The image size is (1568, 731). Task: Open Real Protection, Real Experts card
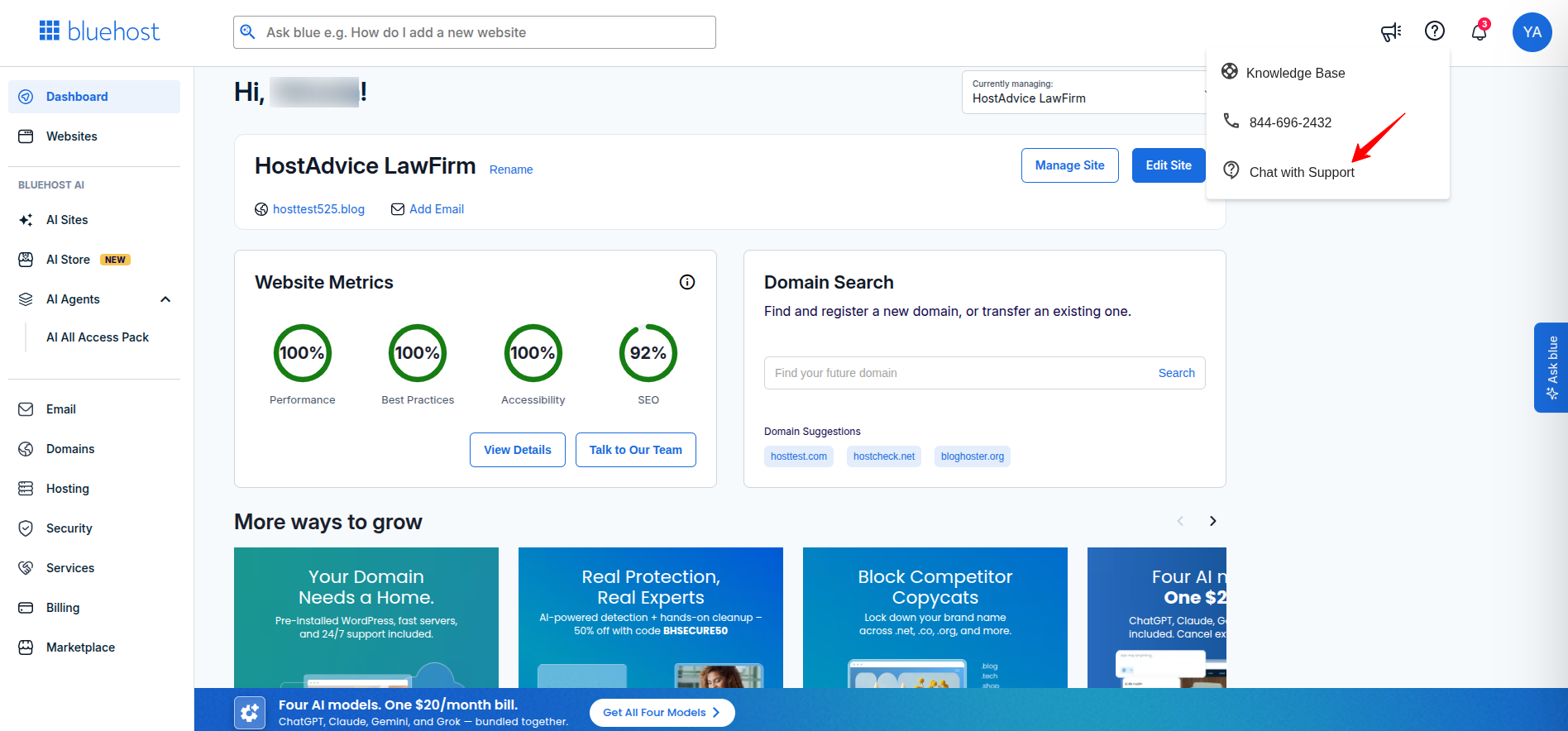651,618
